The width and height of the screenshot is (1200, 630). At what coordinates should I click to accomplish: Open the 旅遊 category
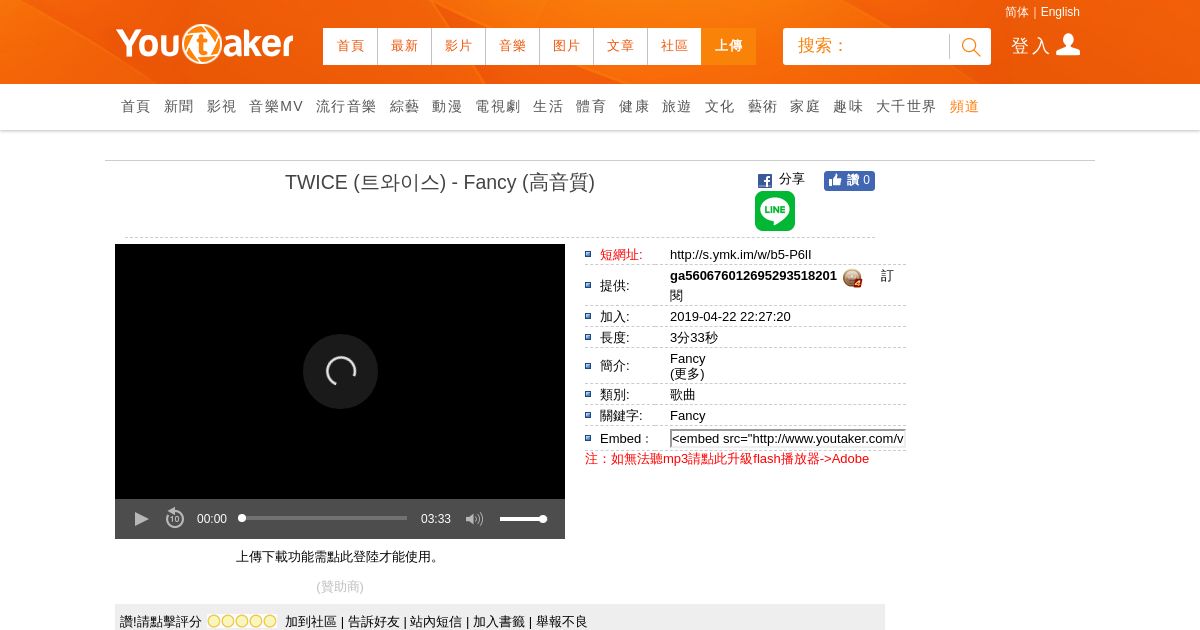tap(677, 106)
